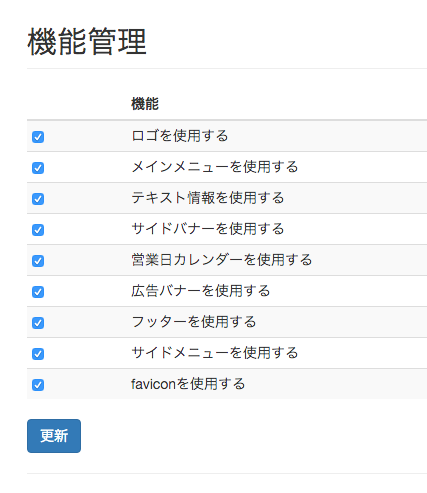Toggle the サイドメニューを使用する checkbox
The image size is (427, 493).
(x=38, y=354)
